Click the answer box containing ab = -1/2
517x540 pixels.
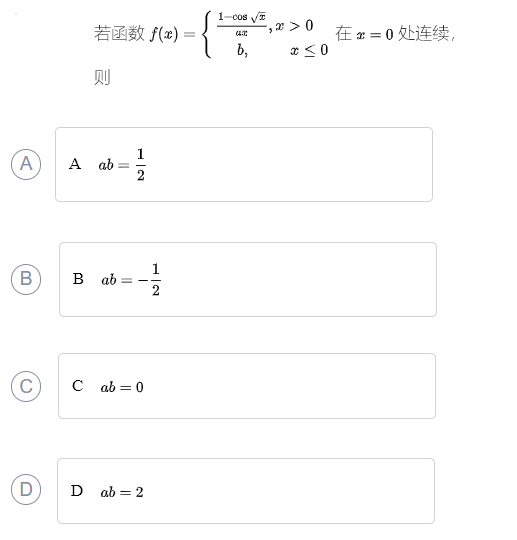248,279
